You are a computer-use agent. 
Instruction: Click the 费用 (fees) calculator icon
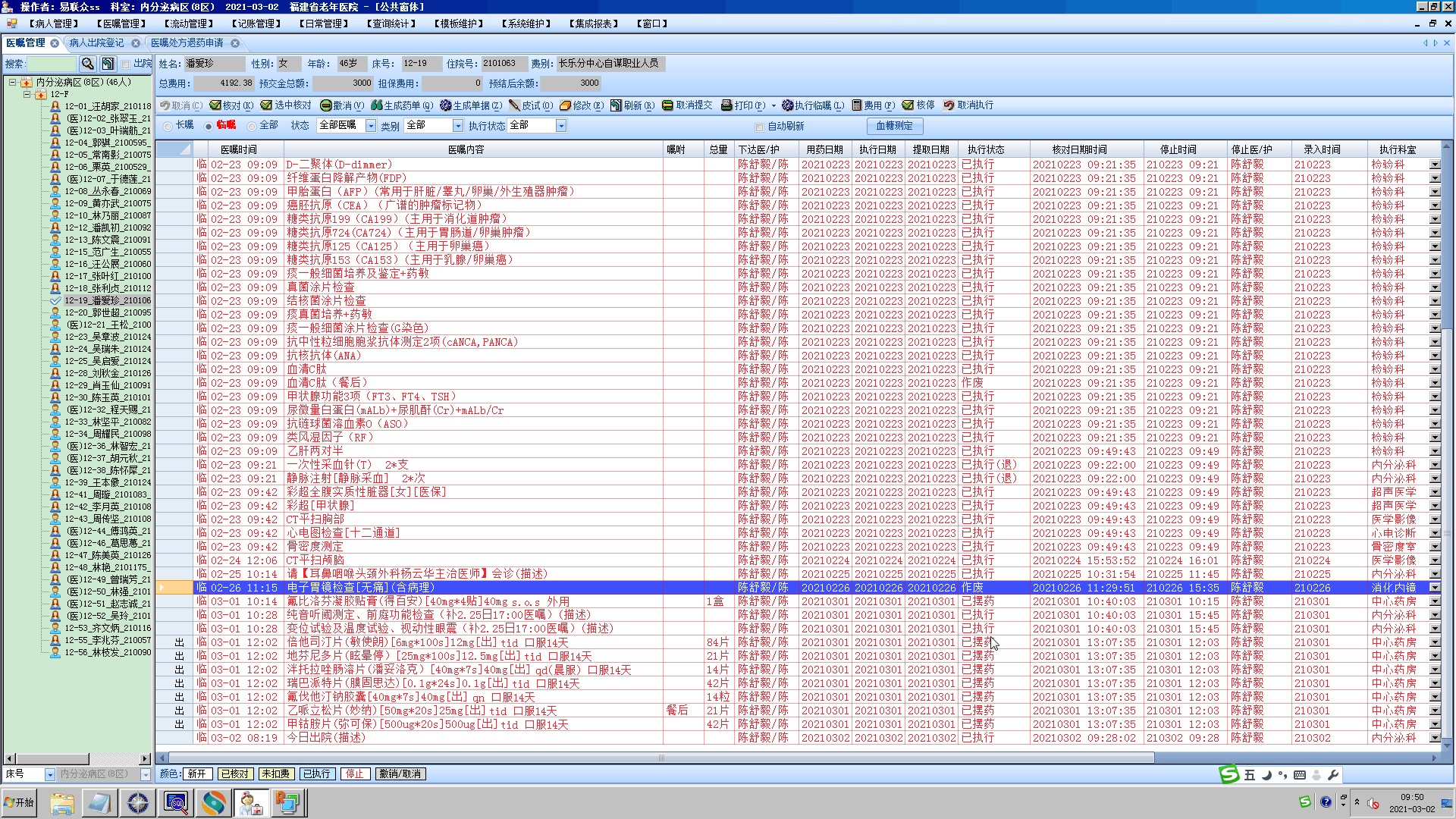[857, 105]
